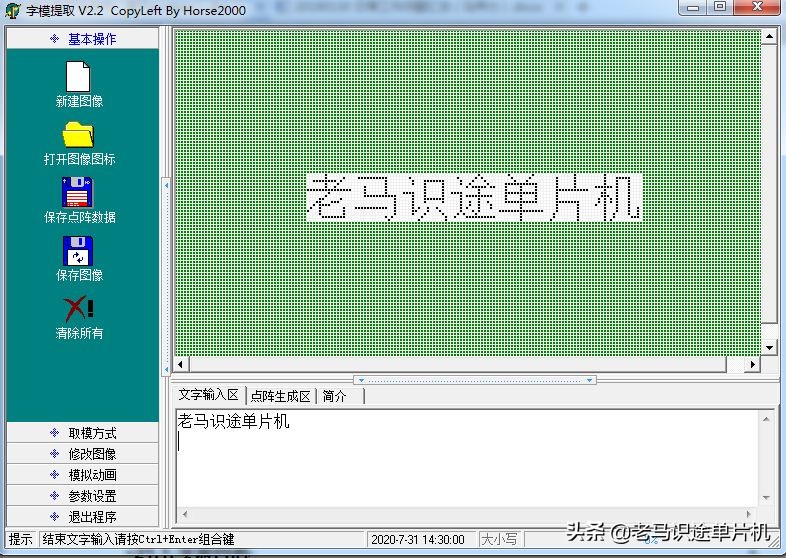786x558 pixels.
Task: Click canvas horizontal scrollbar right arrow
Action: [752, 364]
